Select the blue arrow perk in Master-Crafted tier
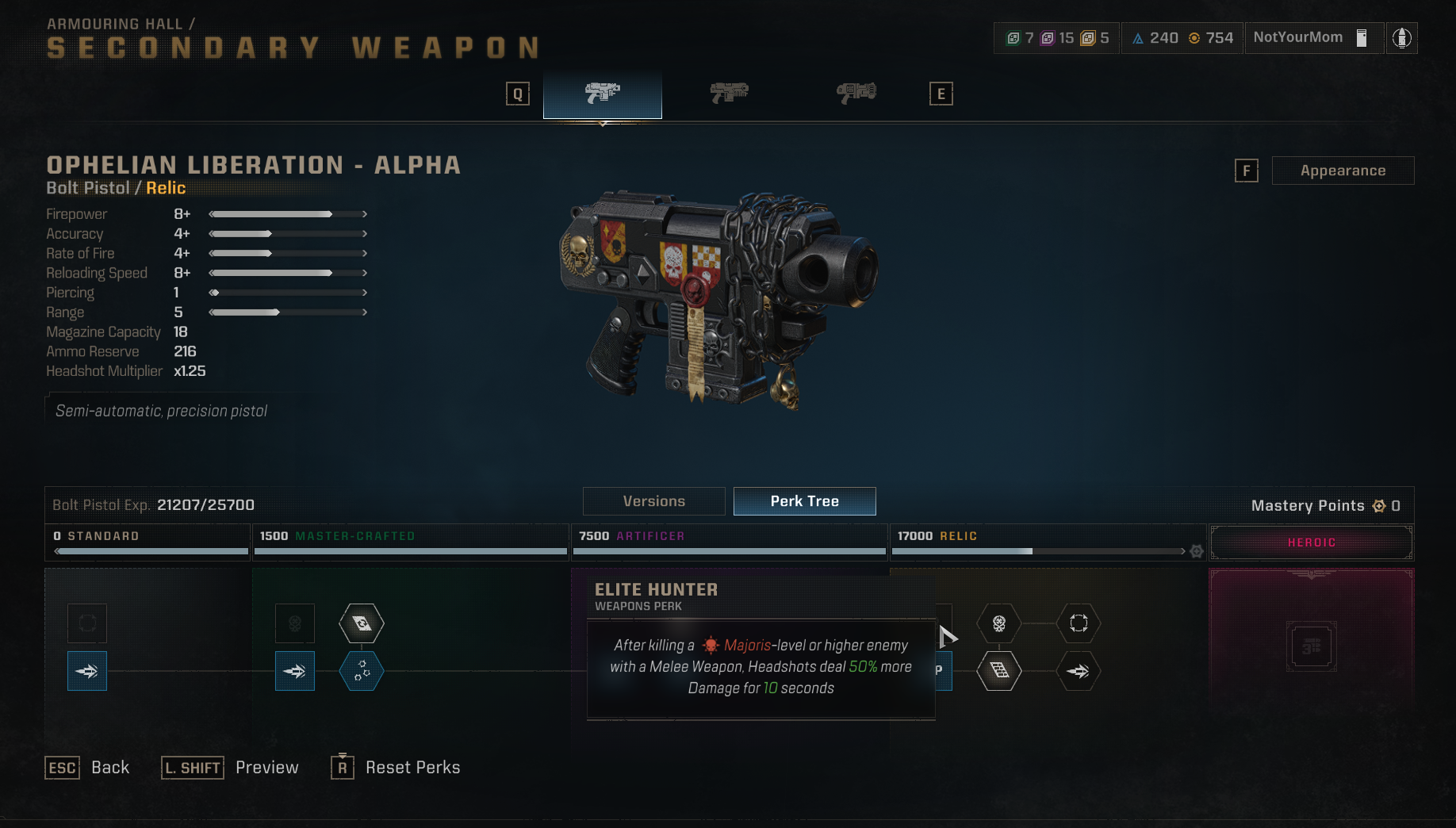1456x828 pixels. (295, 671)
